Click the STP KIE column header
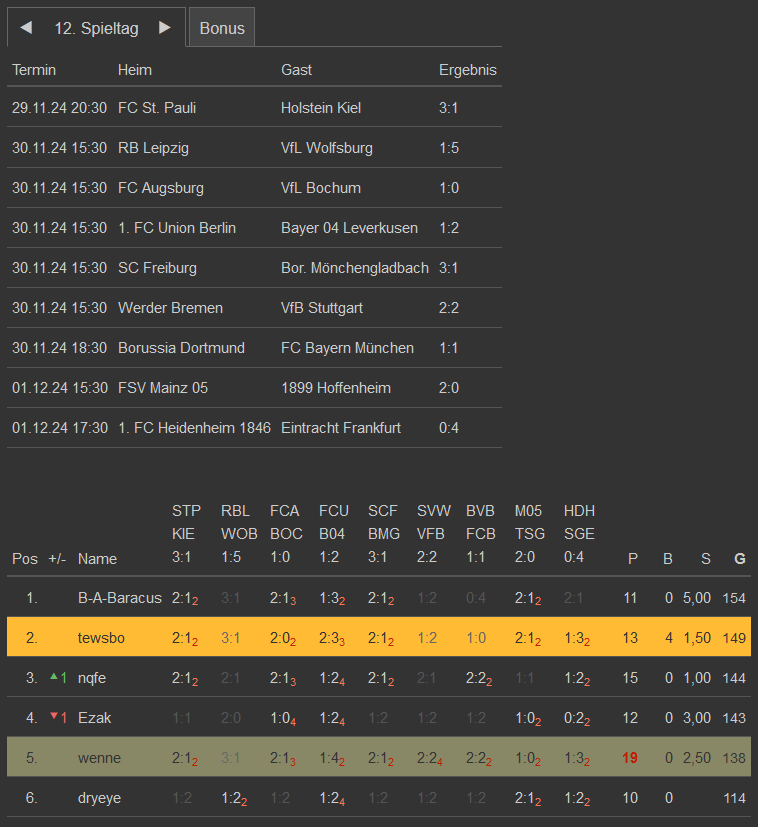 click(x=186, y=534)
